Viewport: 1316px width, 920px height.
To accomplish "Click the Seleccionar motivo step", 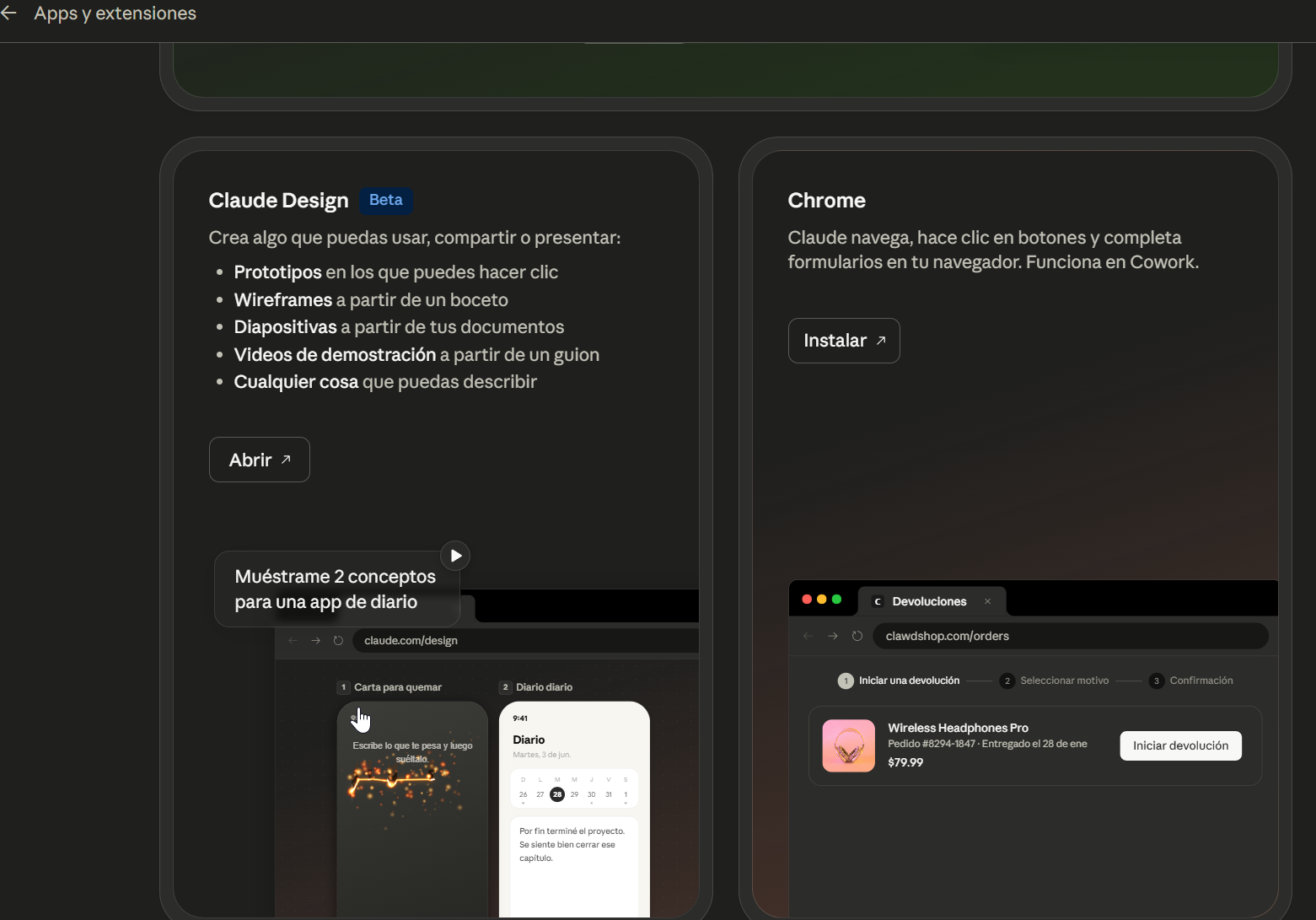I will coord(1054,681).
